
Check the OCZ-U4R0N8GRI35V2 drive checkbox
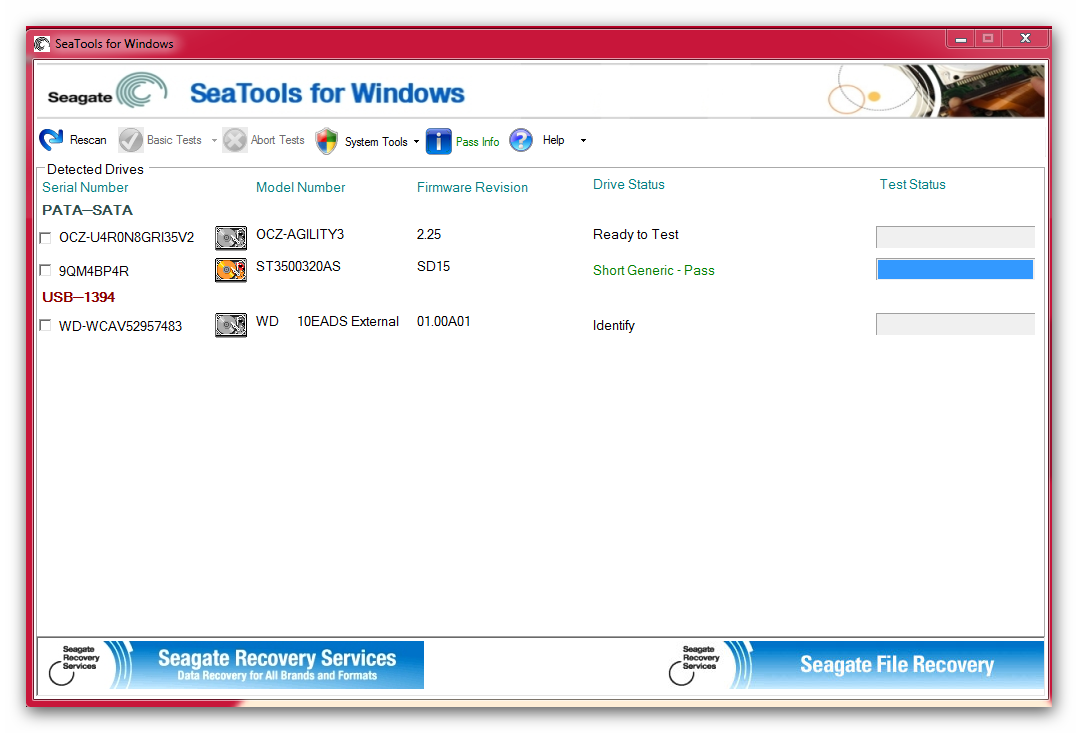pyautogui.click(x=45, y=238)
